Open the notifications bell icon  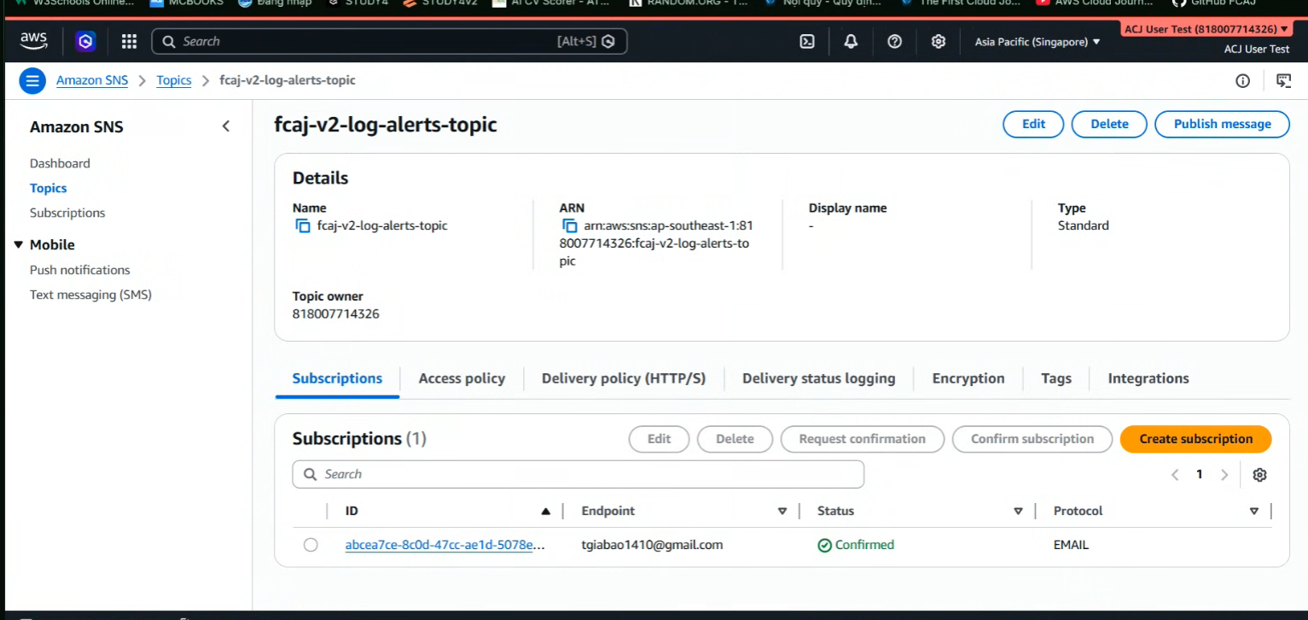click(x=851, y=41)
